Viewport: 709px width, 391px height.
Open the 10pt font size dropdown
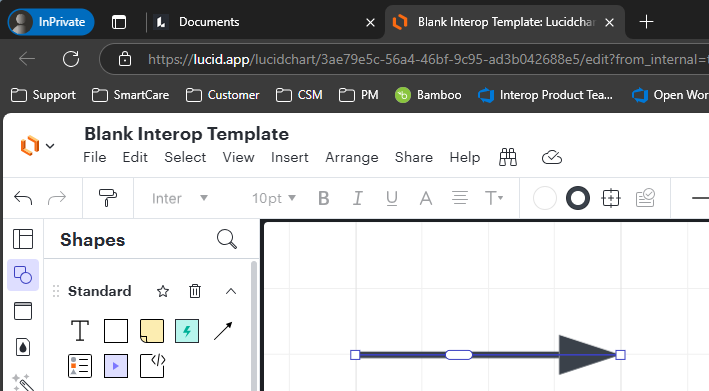(274, 198)
